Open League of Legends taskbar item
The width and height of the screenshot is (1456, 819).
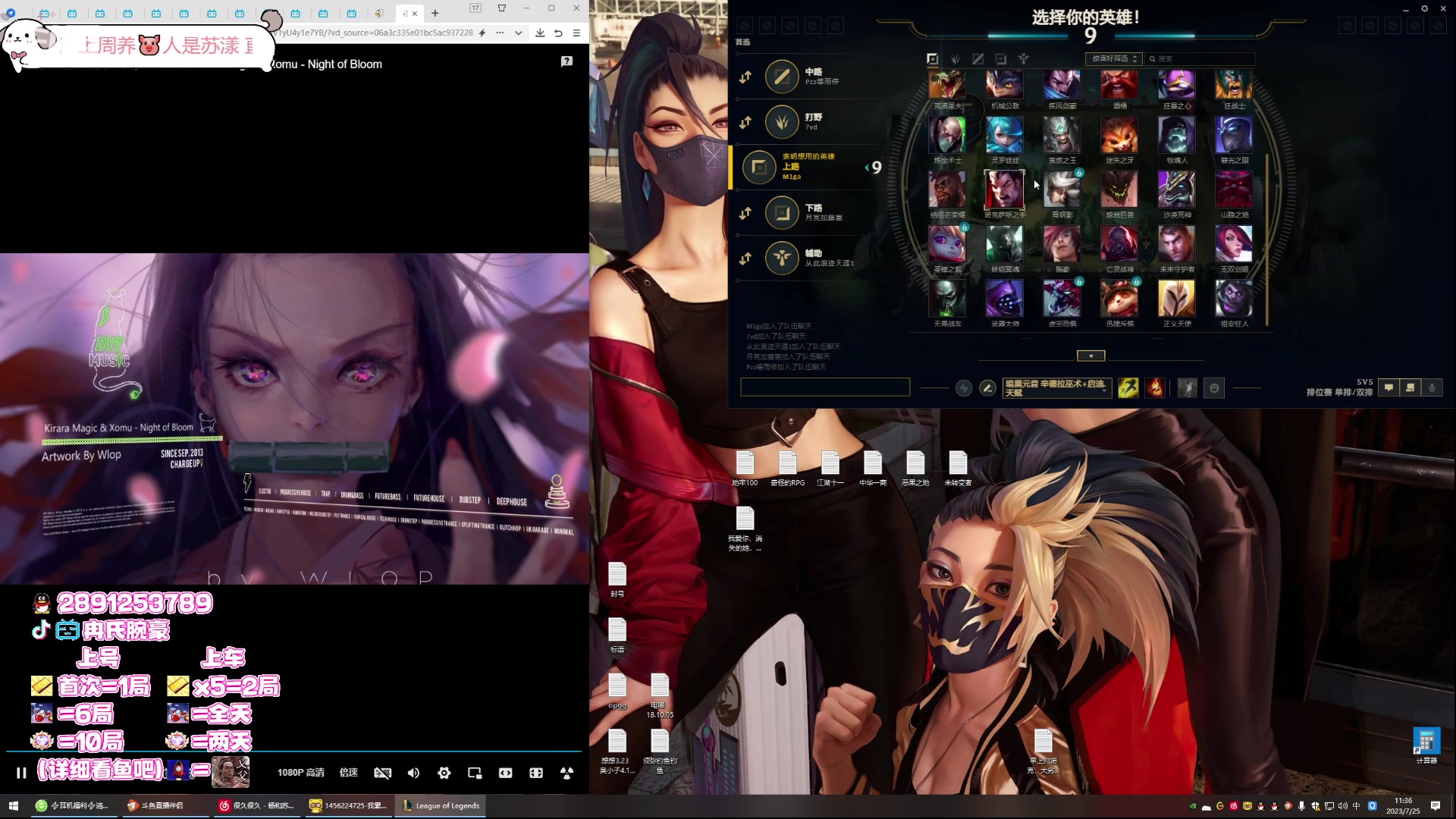click(x=442, y=805)
